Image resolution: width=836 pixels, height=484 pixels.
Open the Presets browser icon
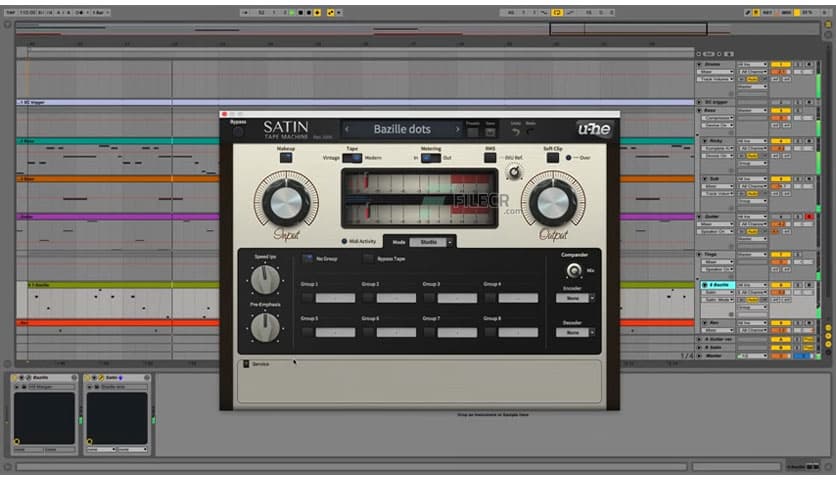pyautogui.click(x=473, y=131)
